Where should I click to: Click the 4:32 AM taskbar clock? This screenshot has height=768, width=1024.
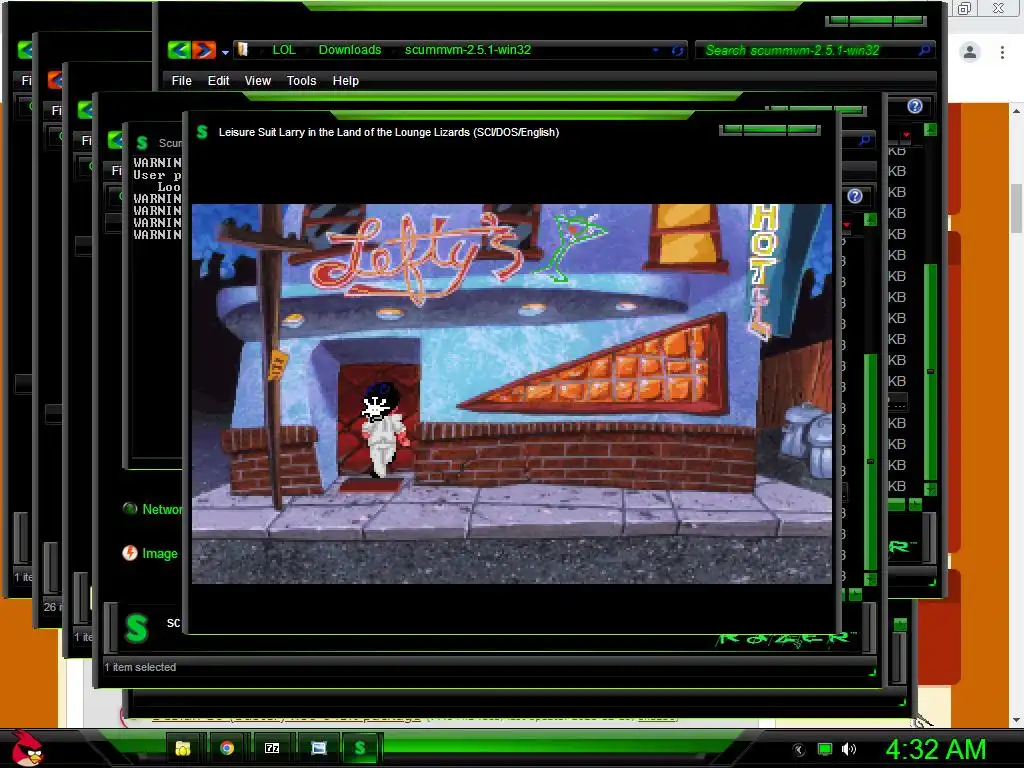point(935,750)
